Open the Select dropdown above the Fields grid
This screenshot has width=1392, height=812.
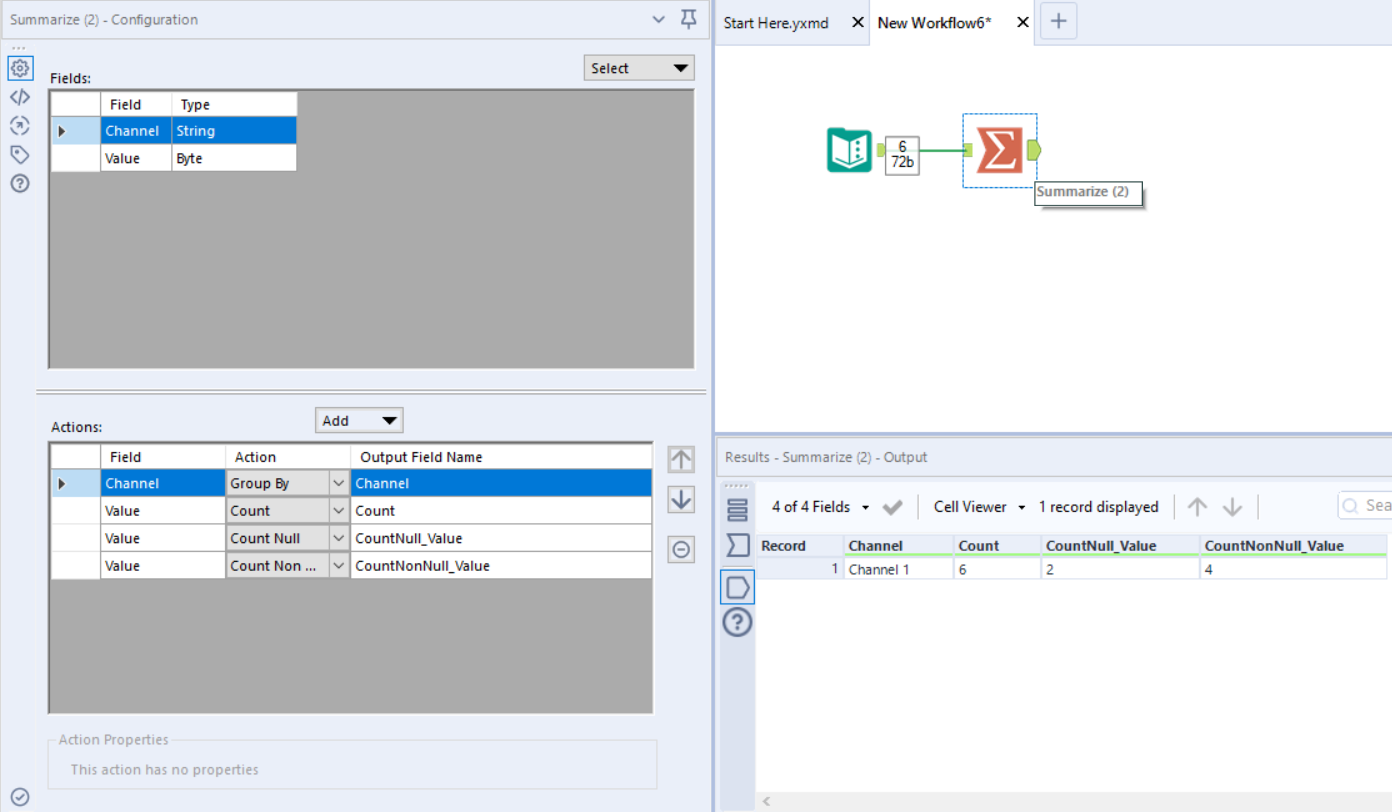tap(639, 67)
